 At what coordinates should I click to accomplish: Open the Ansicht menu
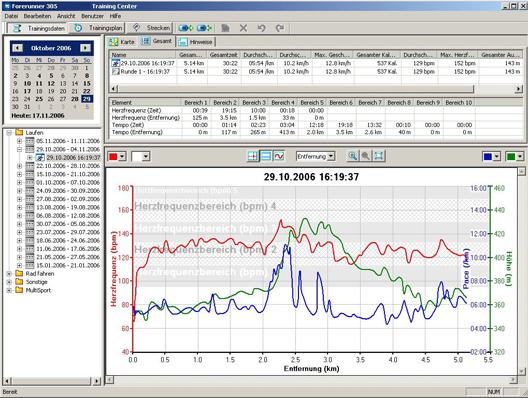[x=66, y=16]
